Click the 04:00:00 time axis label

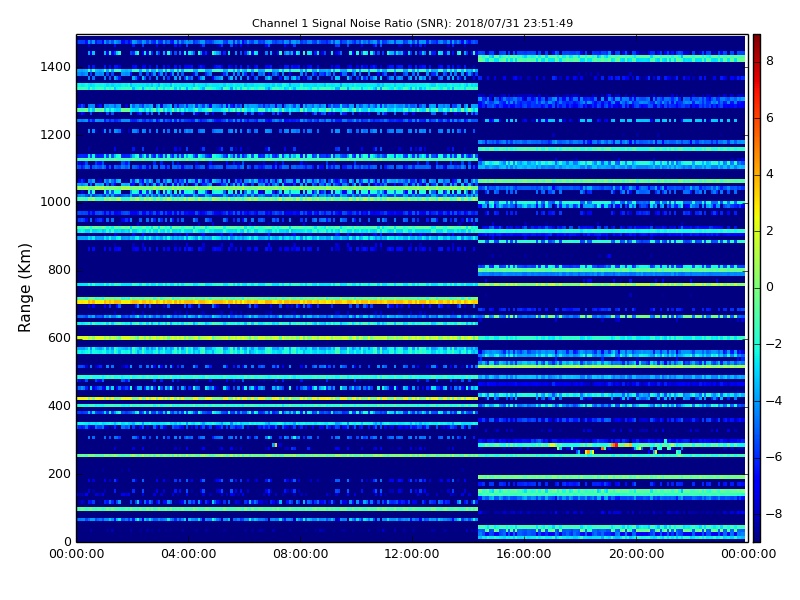pos(189,554)
